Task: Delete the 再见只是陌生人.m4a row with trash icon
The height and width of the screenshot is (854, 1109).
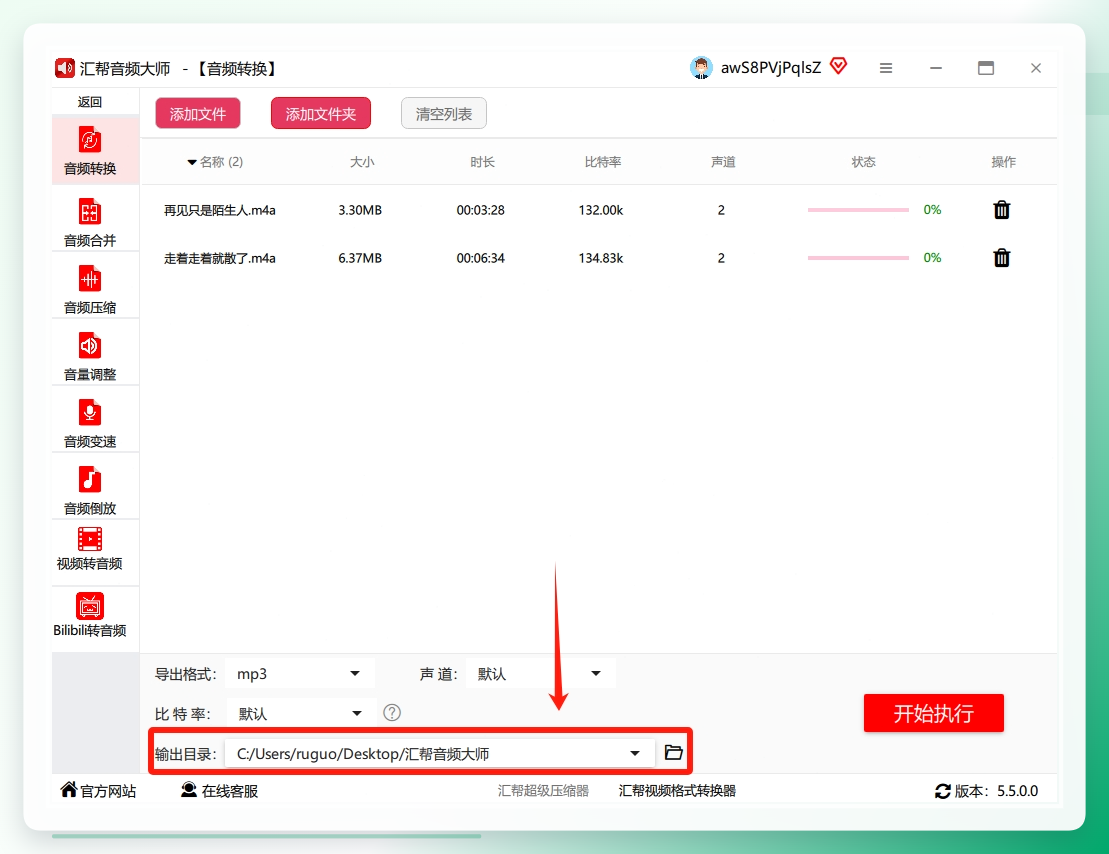Action: [1001, 210]
